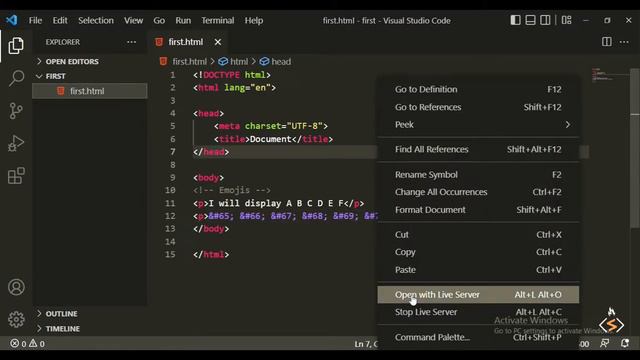Open the Explorer view in activity bar
The width and height of the screenshot is (640, 360).
(x=16, y=45)
